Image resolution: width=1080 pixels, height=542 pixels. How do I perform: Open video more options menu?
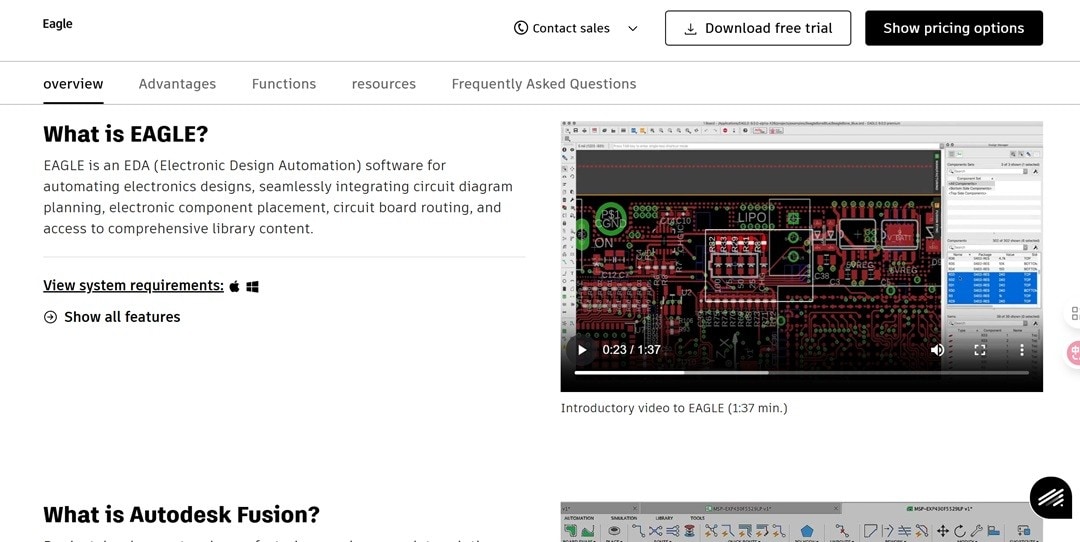(x=1021, y=350)
